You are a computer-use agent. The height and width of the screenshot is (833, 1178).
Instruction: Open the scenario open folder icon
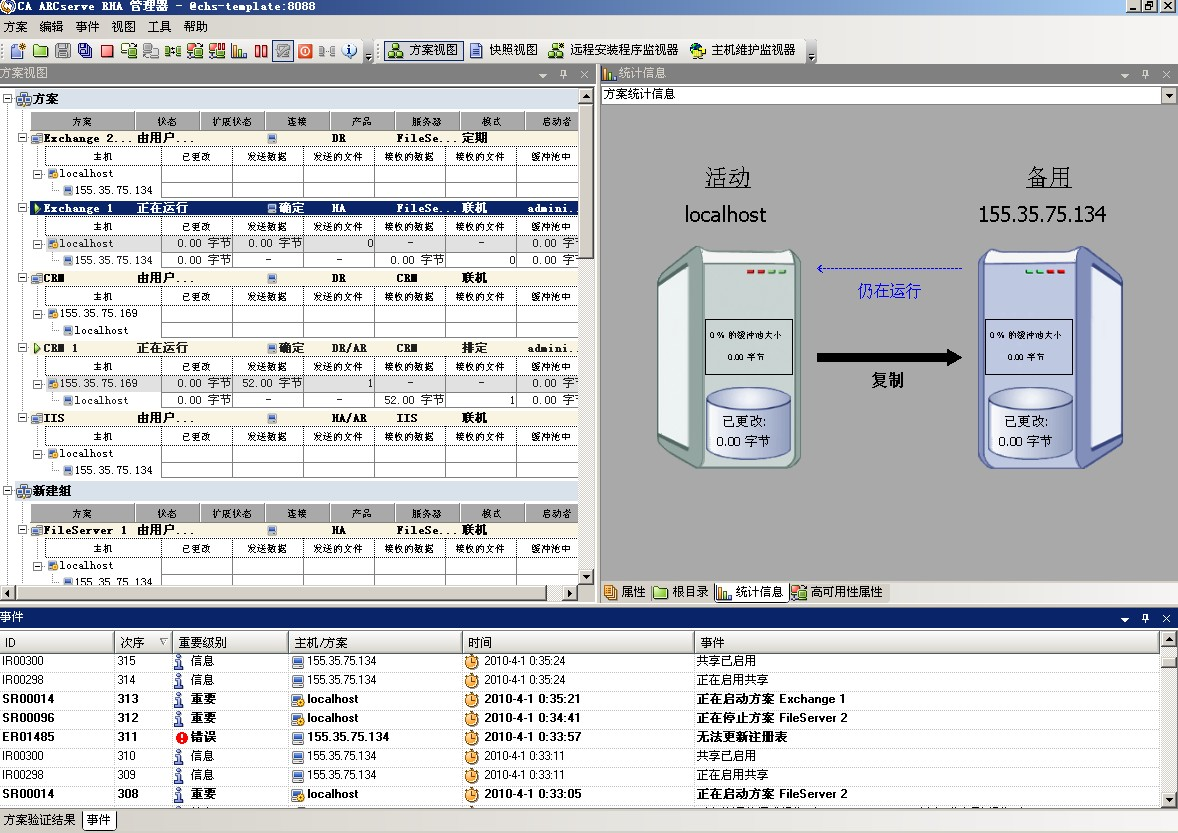pos(40,50)
